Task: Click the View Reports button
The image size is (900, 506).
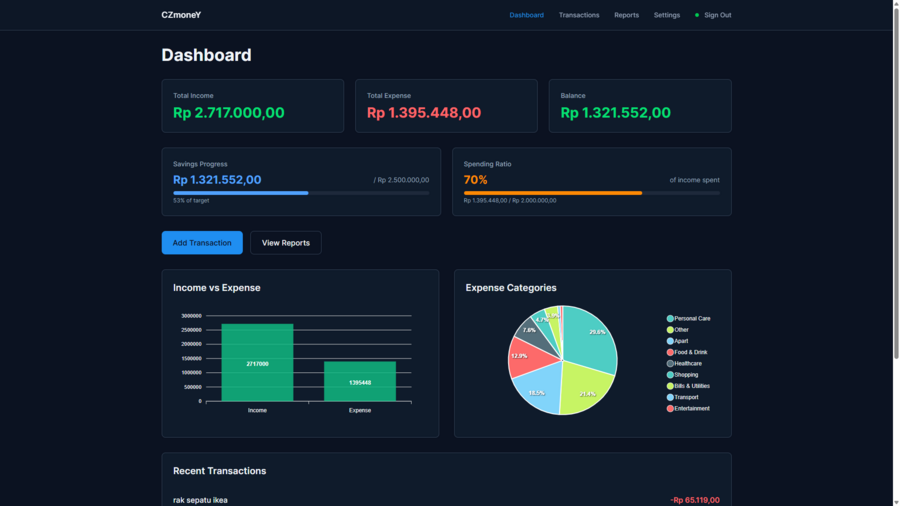Action: (286, 243)
